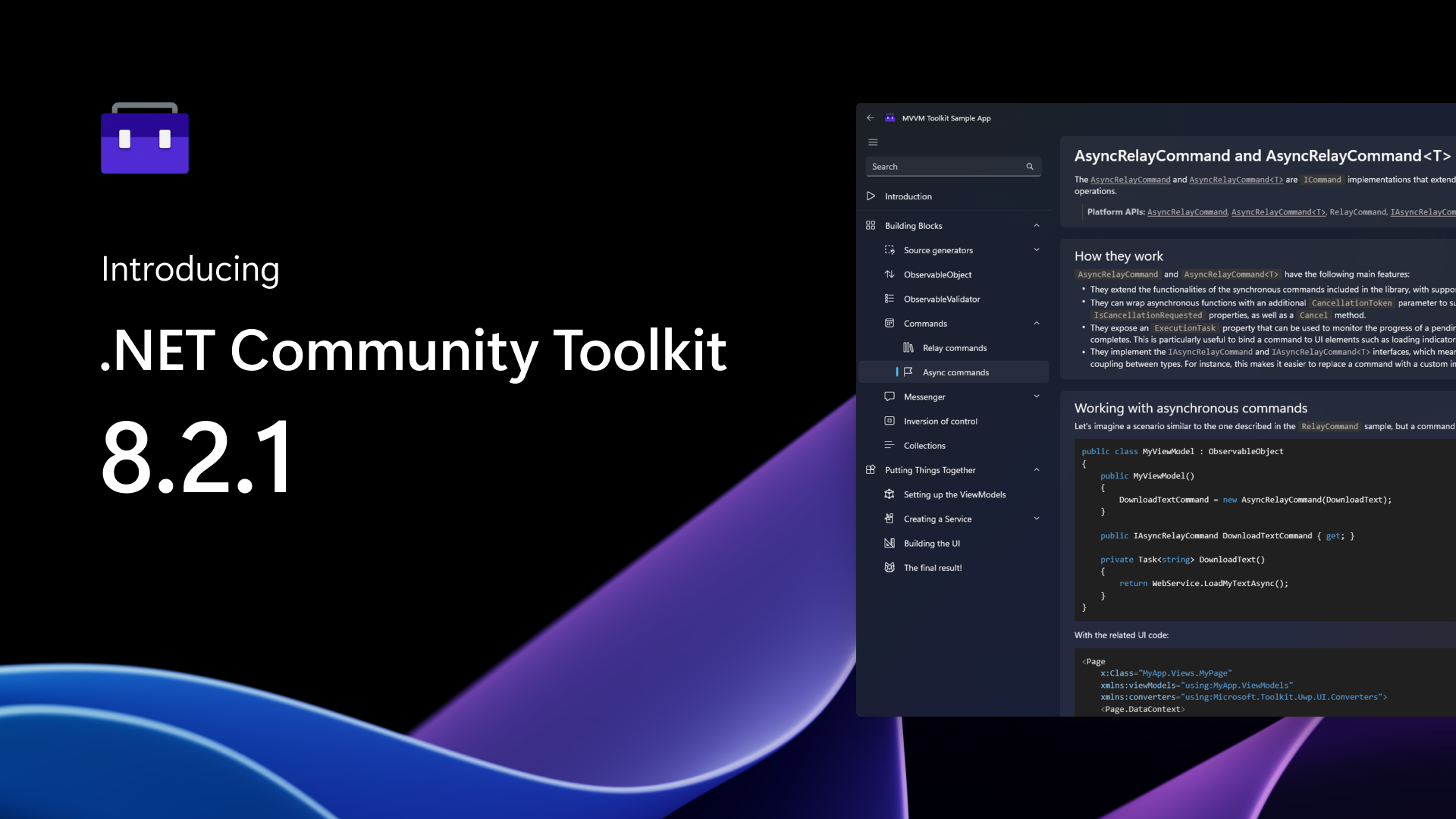Click the MVVM Toolkit briefcase icon
This screenshot has height=819, width=1456.
coord(890,118)
